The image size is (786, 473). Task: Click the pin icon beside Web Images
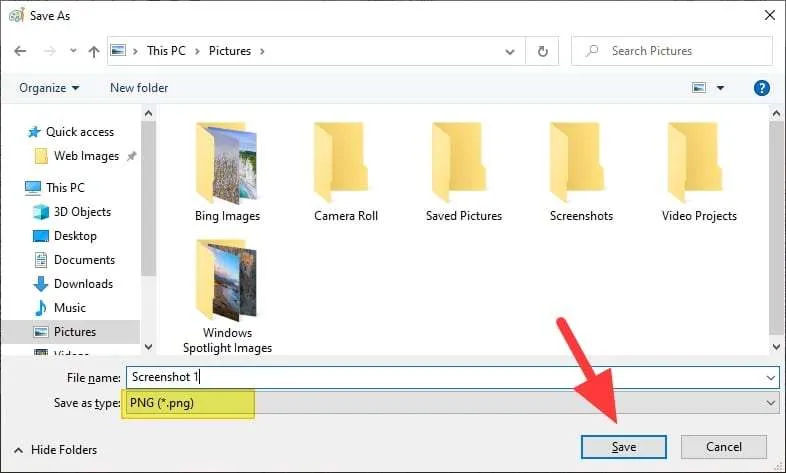[131, 156]
